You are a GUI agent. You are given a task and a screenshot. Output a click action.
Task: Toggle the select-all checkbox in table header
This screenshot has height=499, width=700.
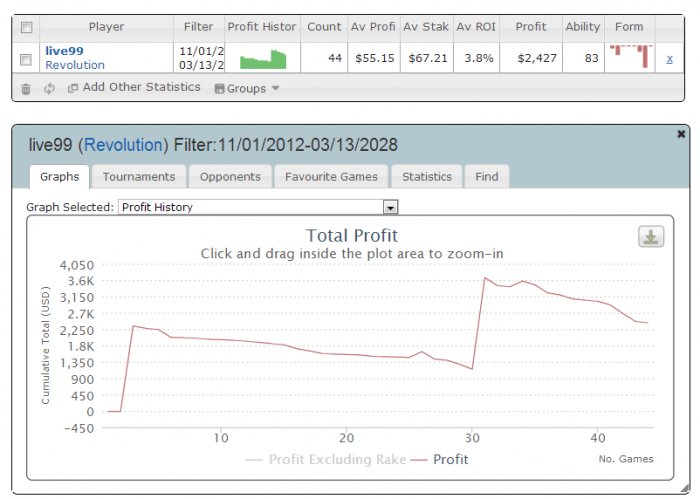[27, 28]
